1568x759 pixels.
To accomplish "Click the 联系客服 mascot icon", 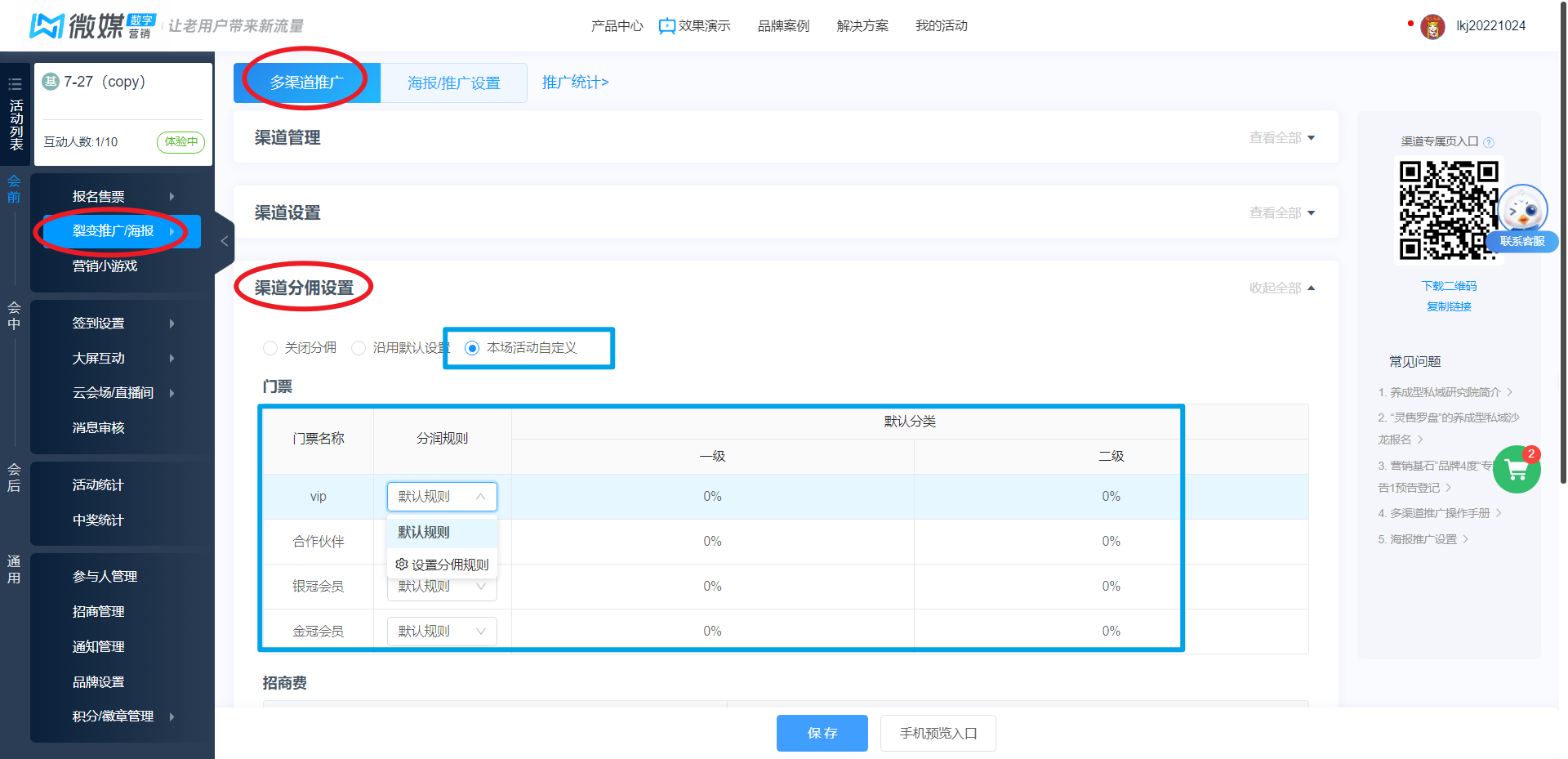I will pos(1522,209).
